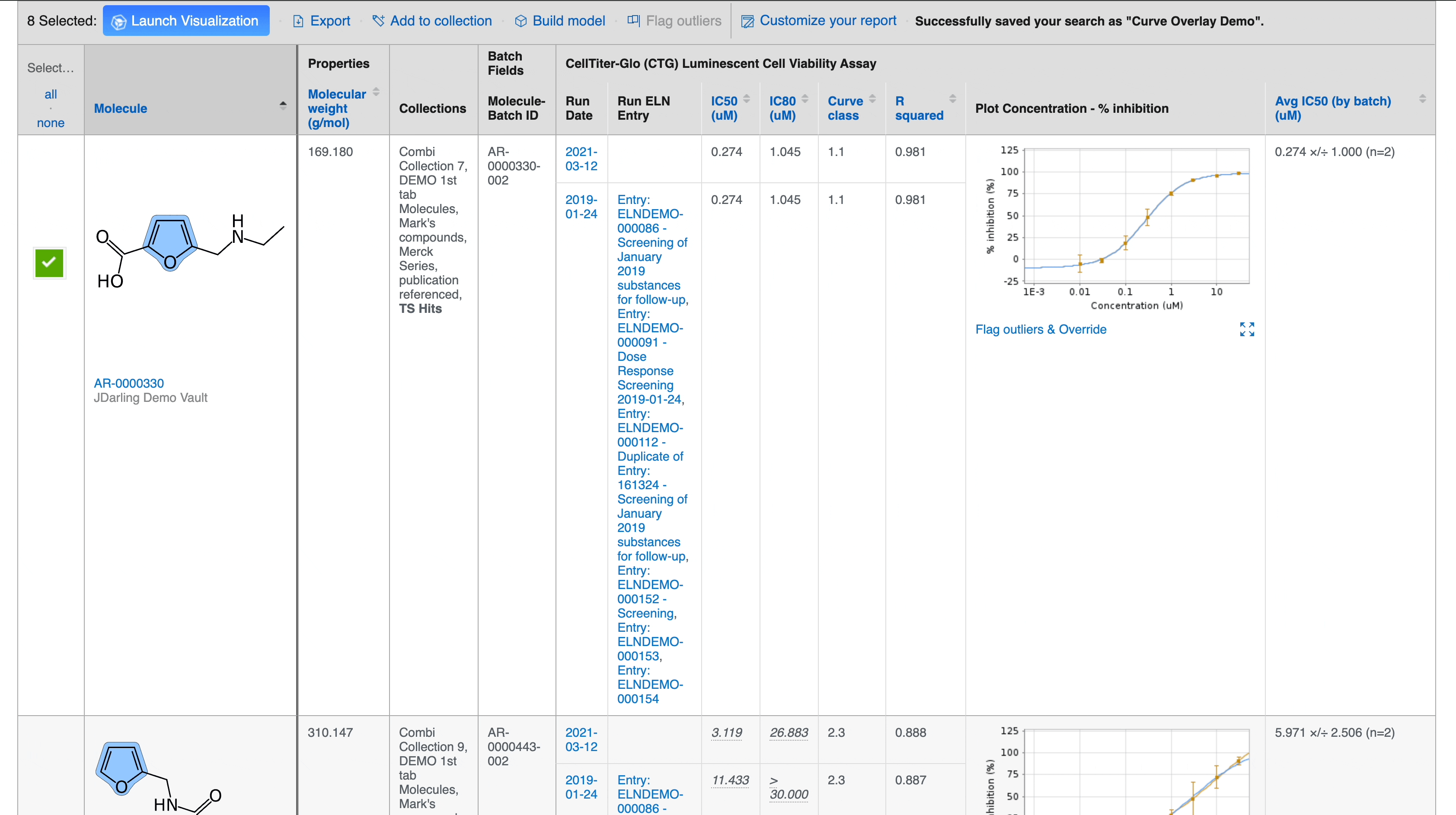The width and height of the screenshot is (1456, 815).
Task: Open the Export option
Action: click(x=330, y=21)
